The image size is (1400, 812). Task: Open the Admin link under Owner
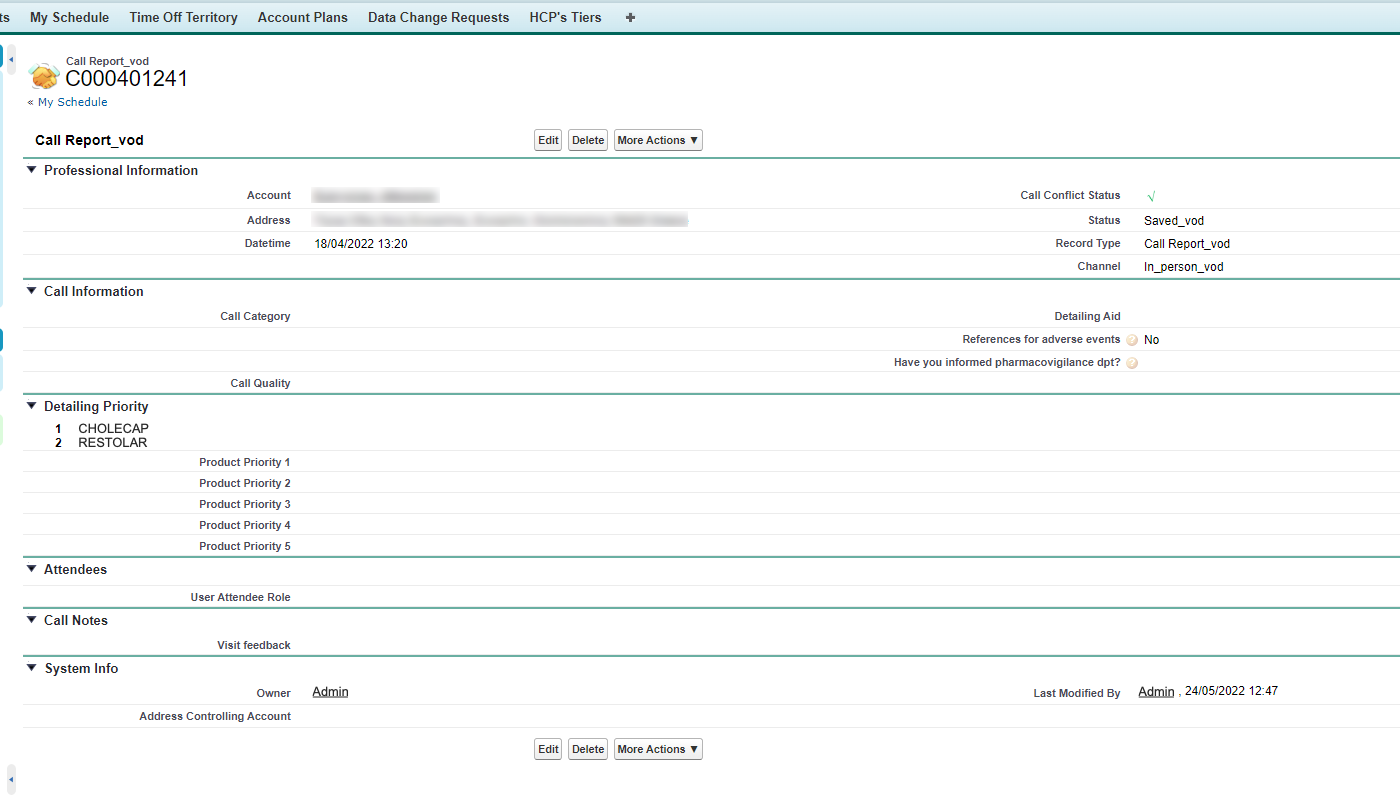pyautogui.click(x=330, y=692)
